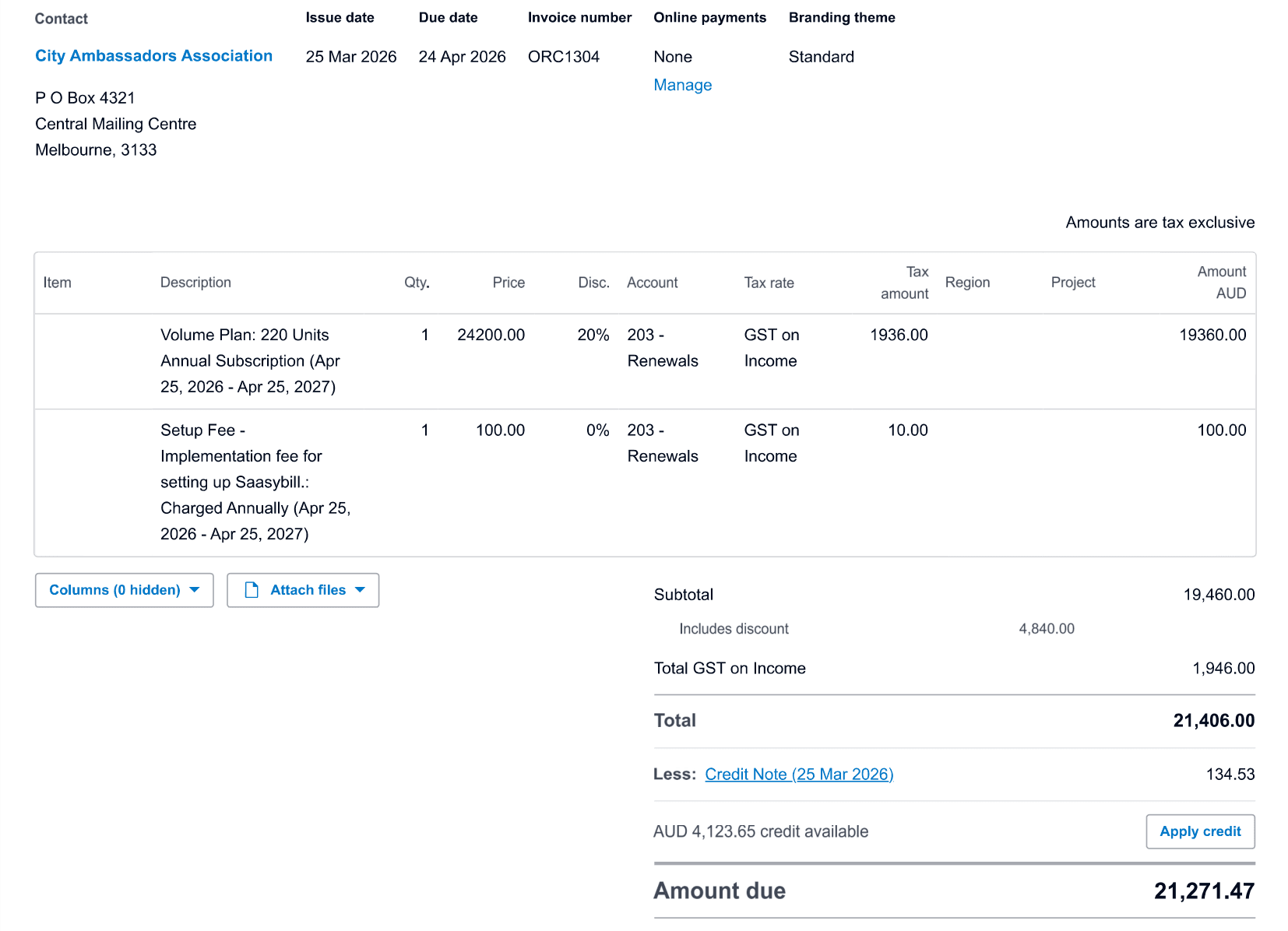Click Central Mailing Centre address line
The image size is (1288, 931).
[115, 124]
